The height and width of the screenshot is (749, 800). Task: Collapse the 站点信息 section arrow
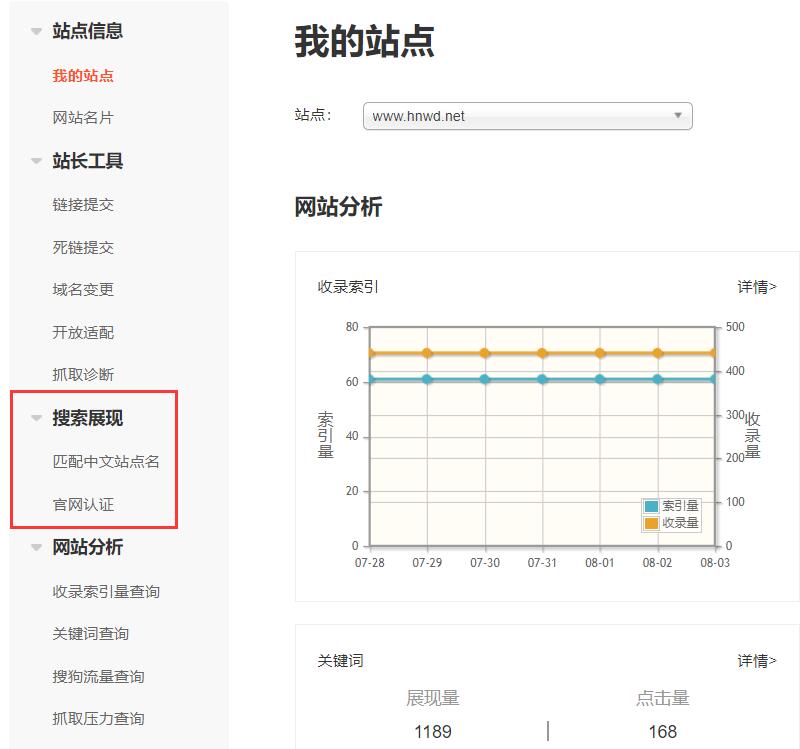pyautogui.click(x=37, y=32)
